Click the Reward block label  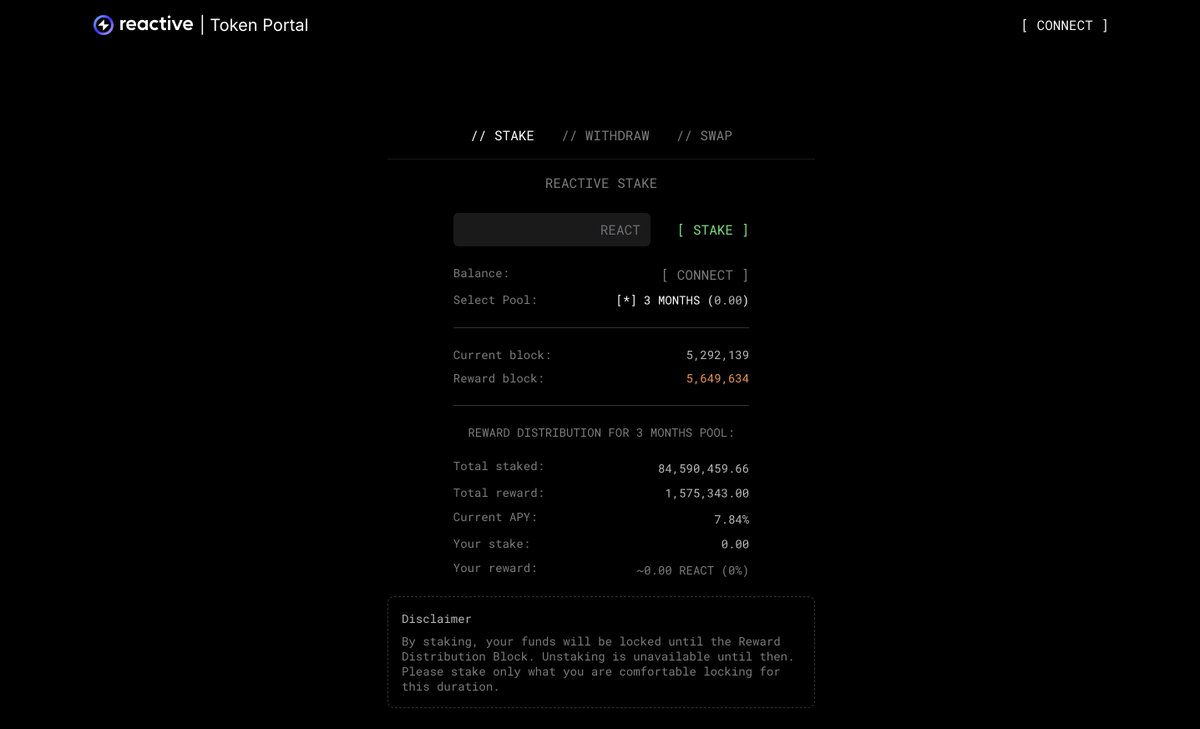[x=499, y=379]
